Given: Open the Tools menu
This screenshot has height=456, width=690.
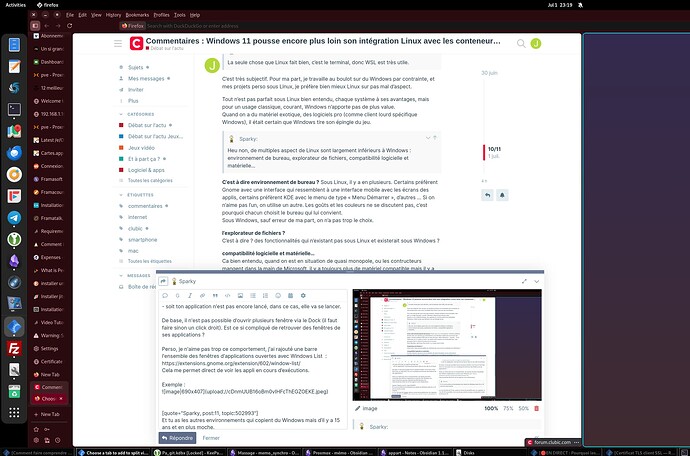Looking at the screenshot, I should point(180,15).
